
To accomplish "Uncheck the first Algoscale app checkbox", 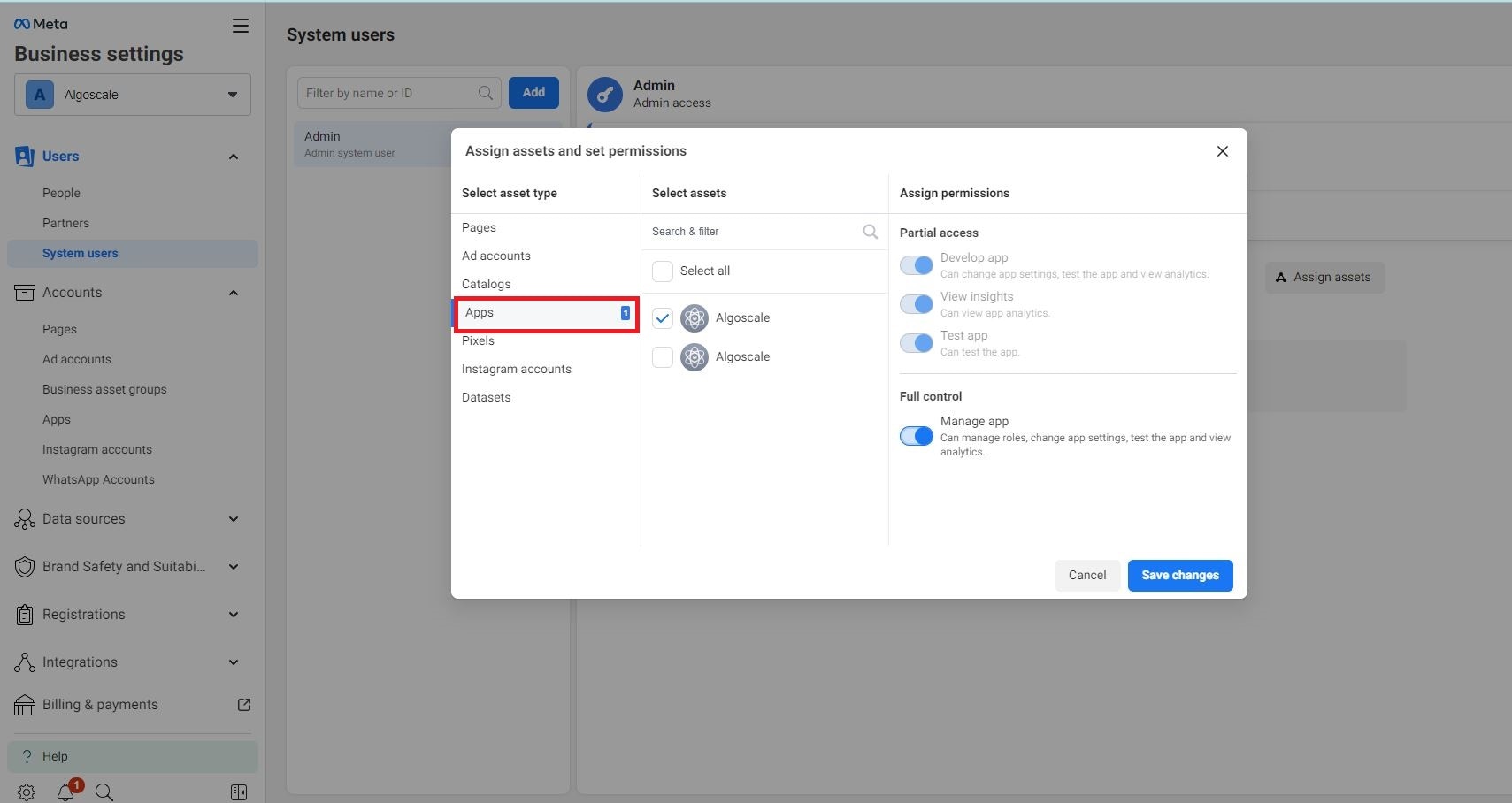I will click(663, 318).
